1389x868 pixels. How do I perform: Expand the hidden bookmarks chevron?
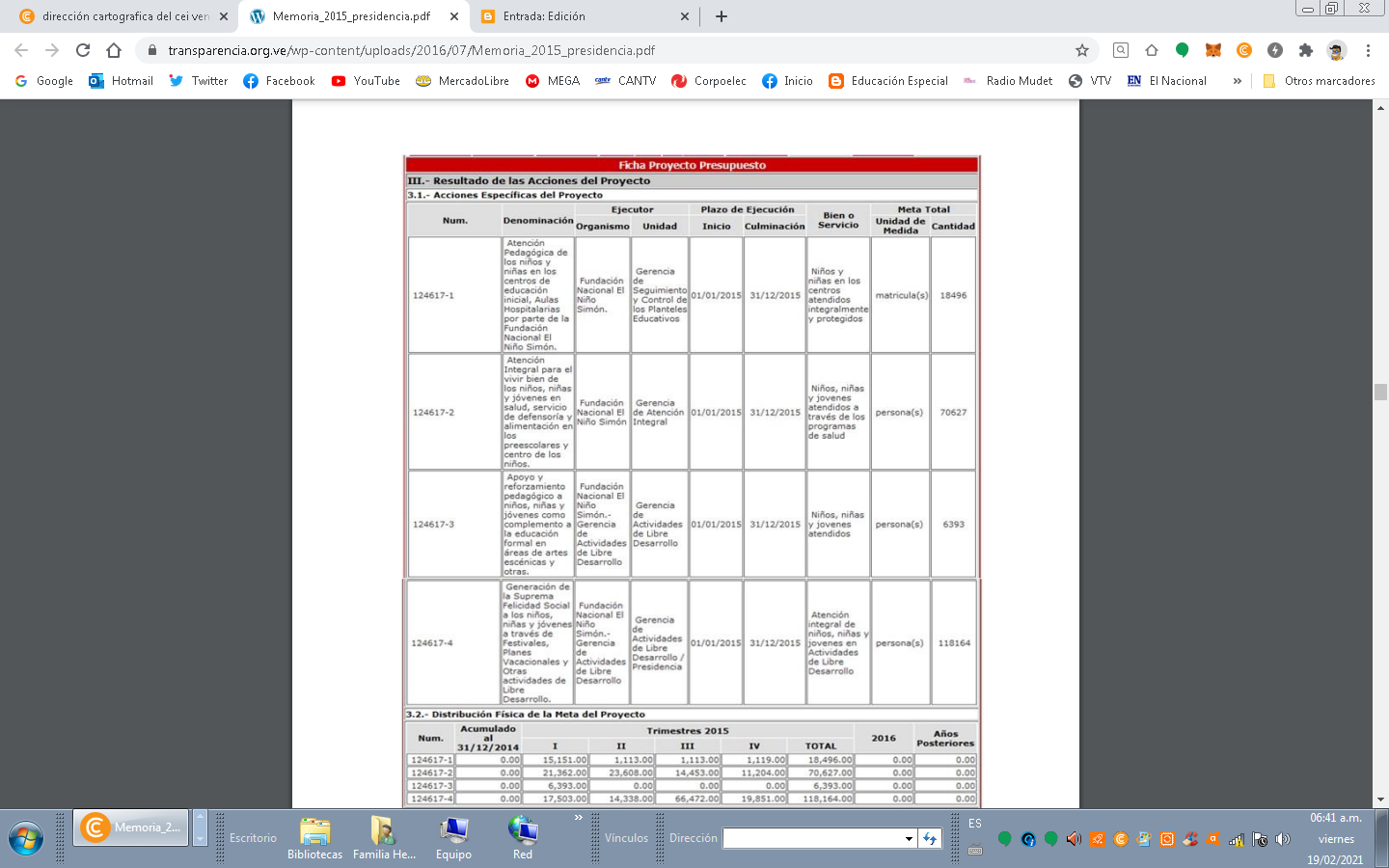pyautogui.click(x=1237, y=81)
